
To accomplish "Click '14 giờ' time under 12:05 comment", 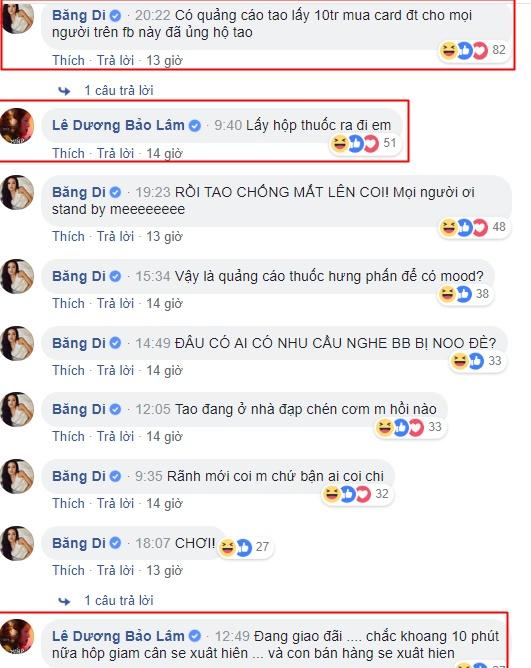I will [x=164, y=437].
